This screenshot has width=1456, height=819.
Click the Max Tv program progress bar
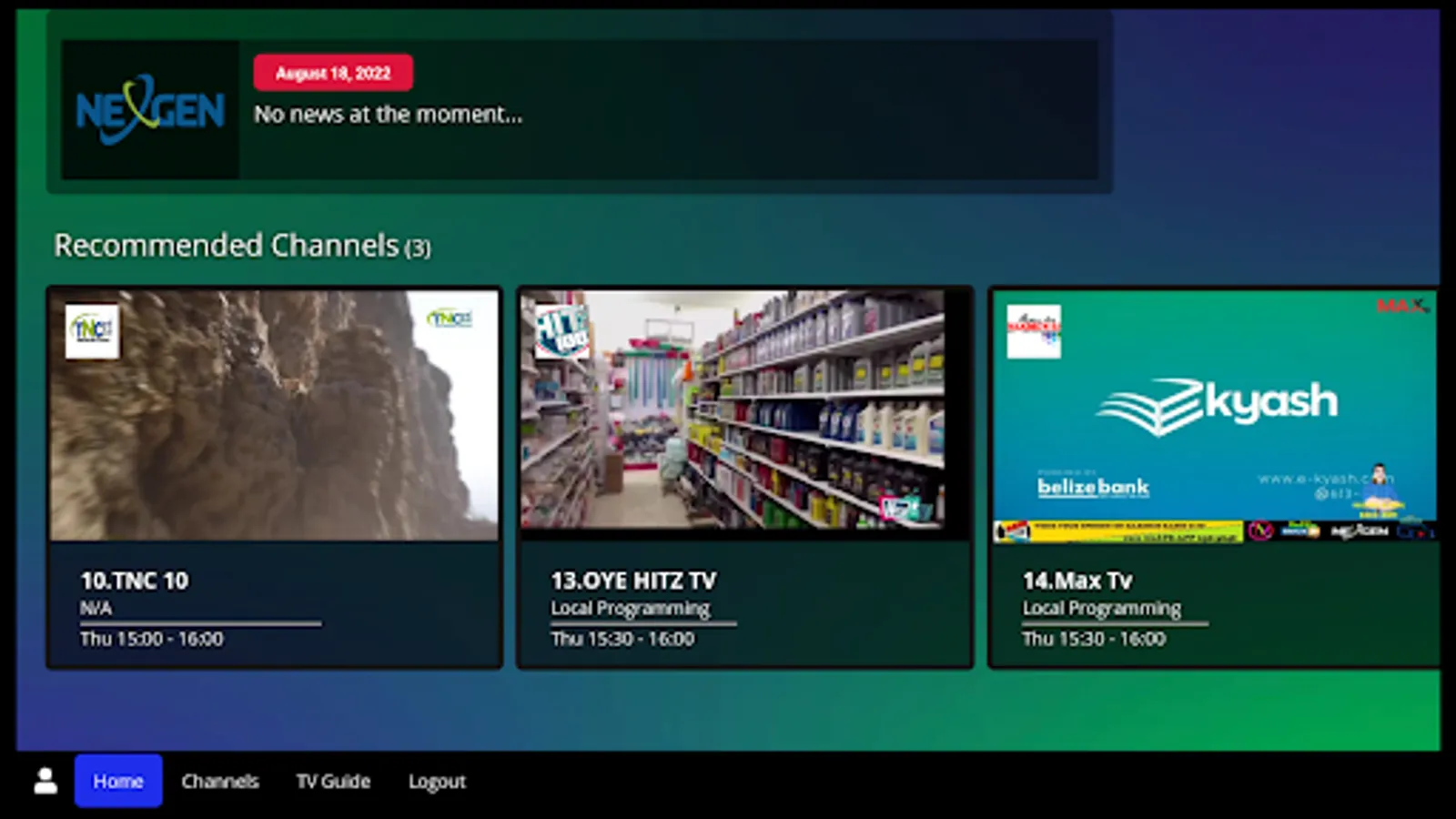click(1115, 624)
